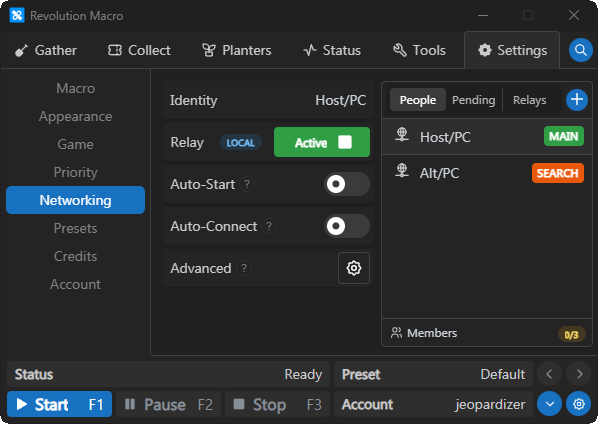This screenshot has width=598, height=424.
Task: Click the Status Ready field
Action: coord(168,374)
